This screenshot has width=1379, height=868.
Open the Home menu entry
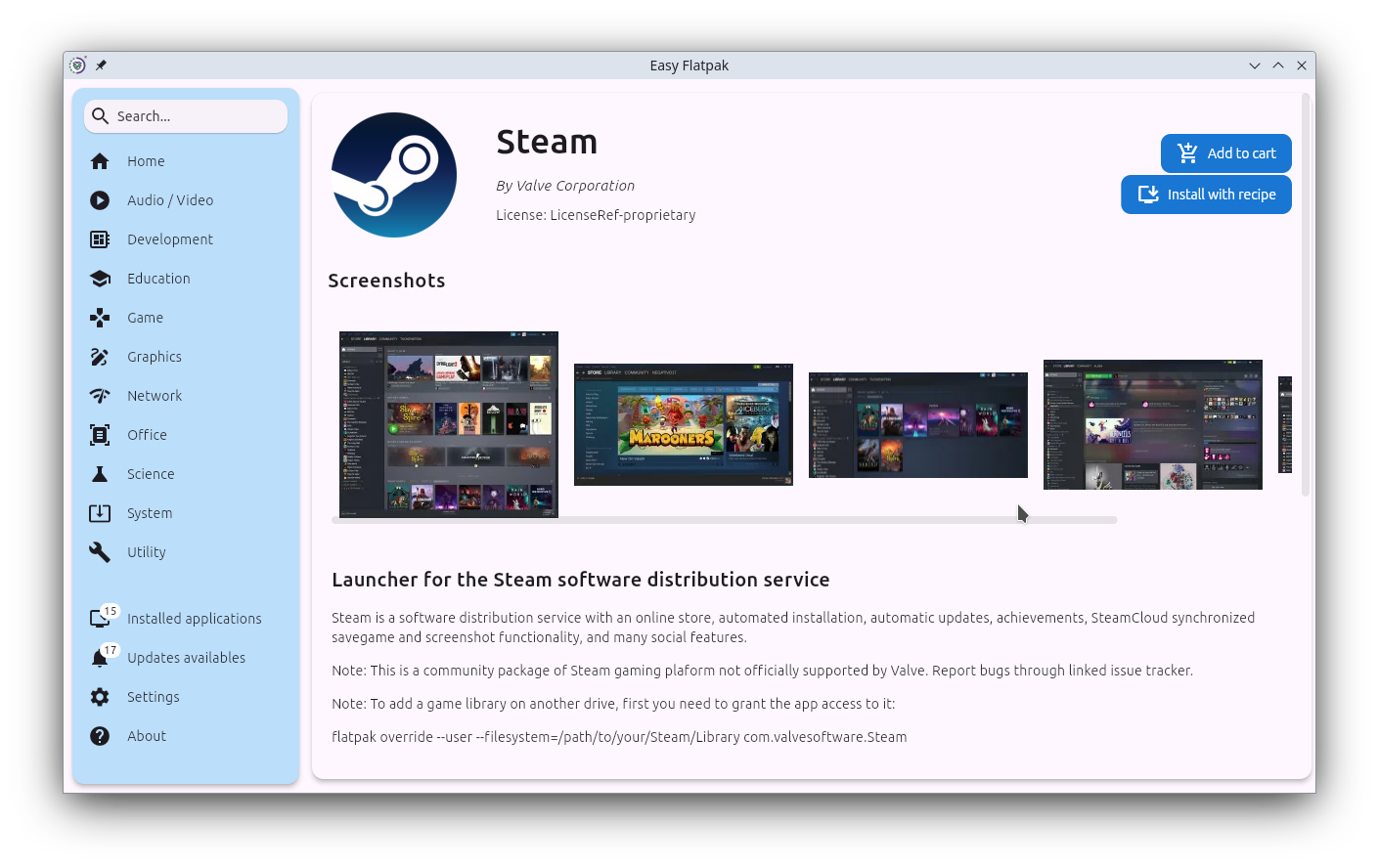coord(146,161)
